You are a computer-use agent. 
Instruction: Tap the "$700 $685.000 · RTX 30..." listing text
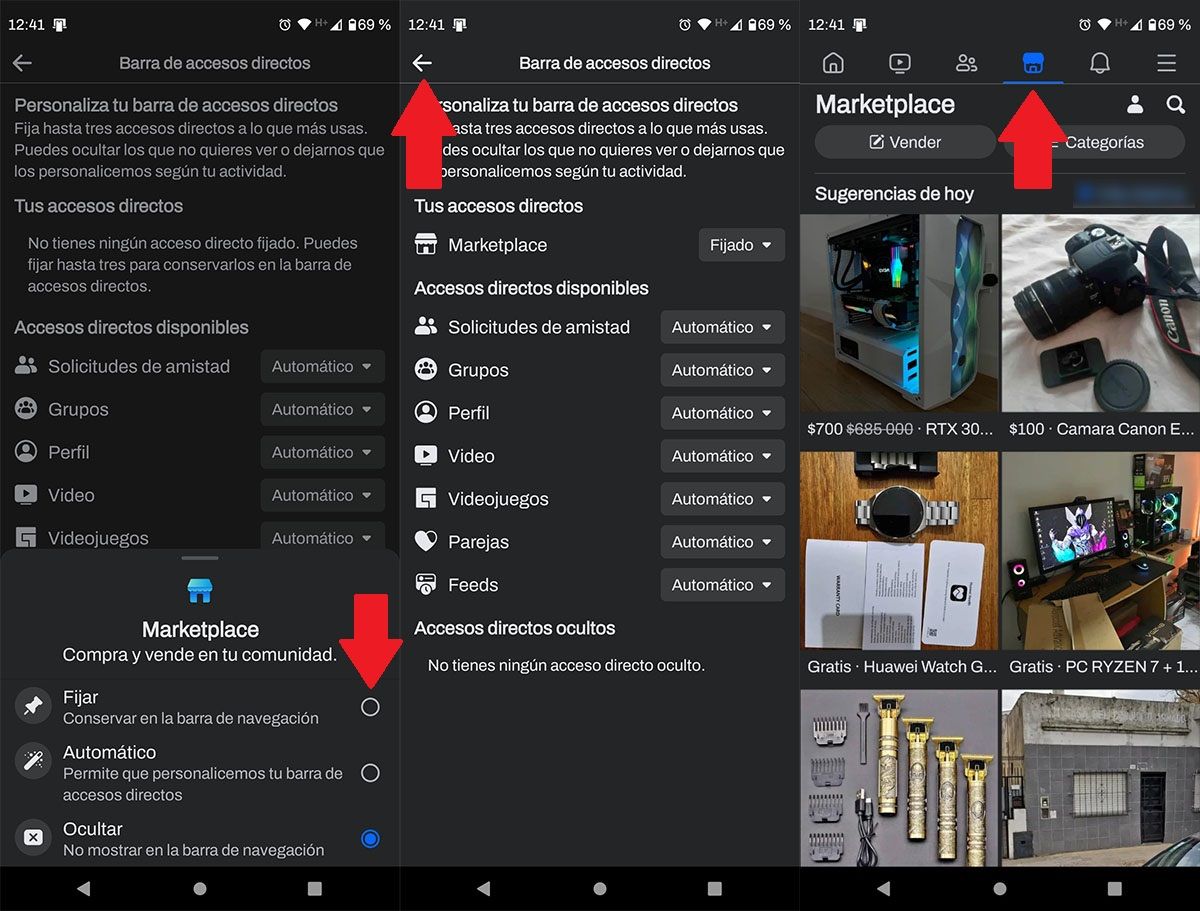coord(901,429)
